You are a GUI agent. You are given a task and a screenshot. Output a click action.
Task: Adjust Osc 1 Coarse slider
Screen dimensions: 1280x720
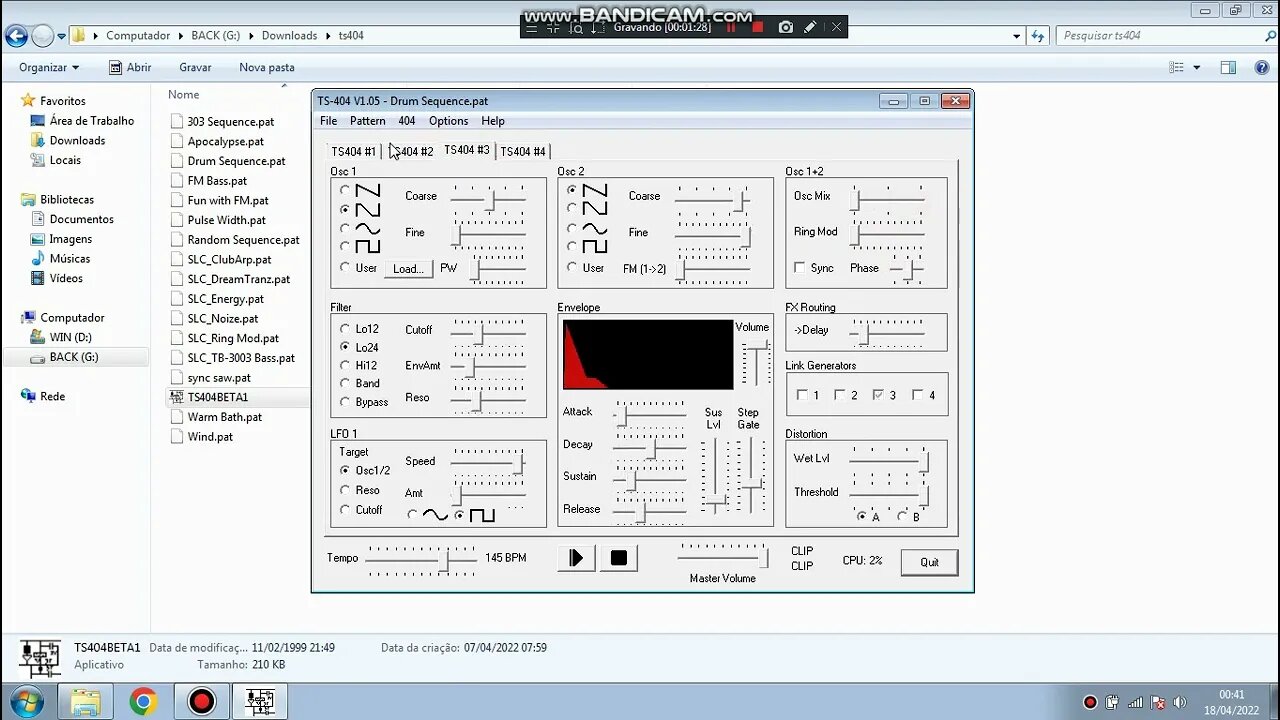488,198
